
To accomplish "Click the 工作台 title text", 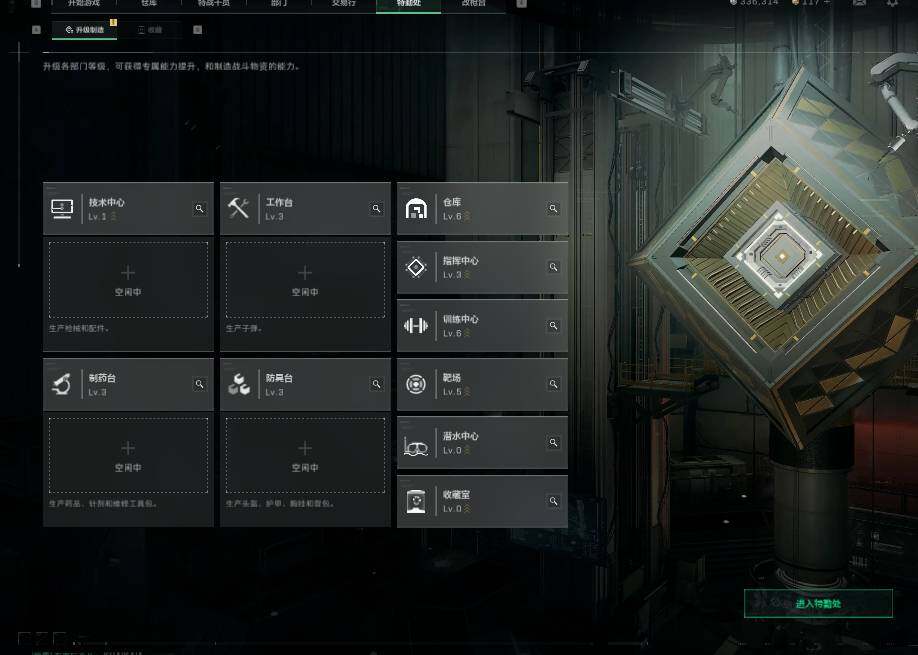I will click(x=279, y=202).
